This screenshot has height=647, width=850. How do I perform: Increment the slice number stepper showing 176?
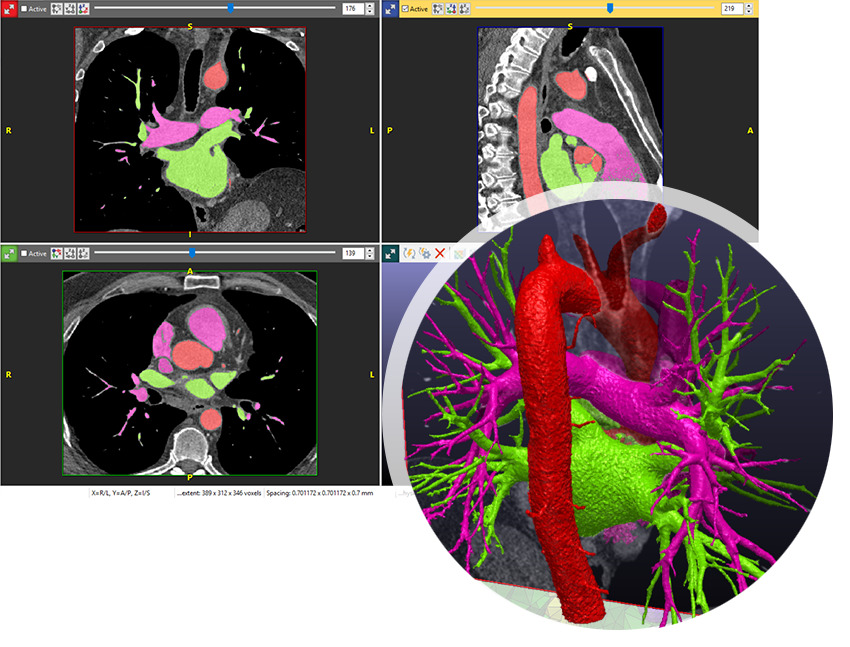(x=369, y=5)
